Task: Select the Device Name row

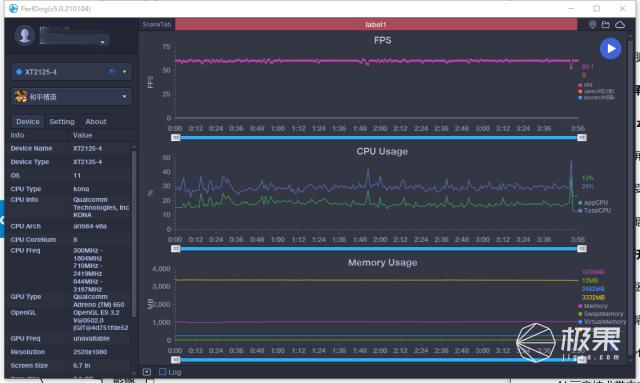Action: click(x=69, y=148)
